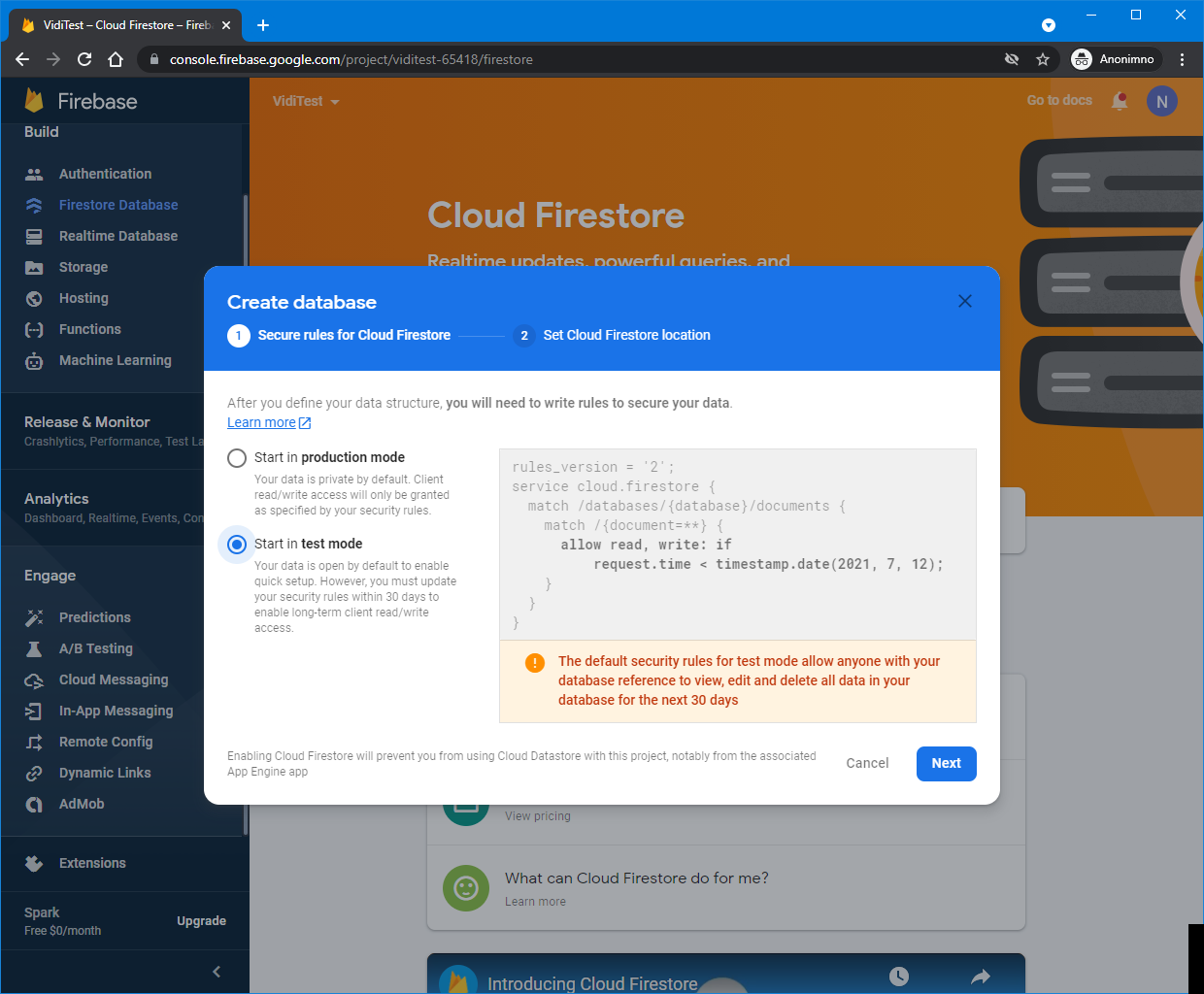Close the VidiTest Cloud Firestore tab
1204x994 pixels.
click(x=226, y=25)
